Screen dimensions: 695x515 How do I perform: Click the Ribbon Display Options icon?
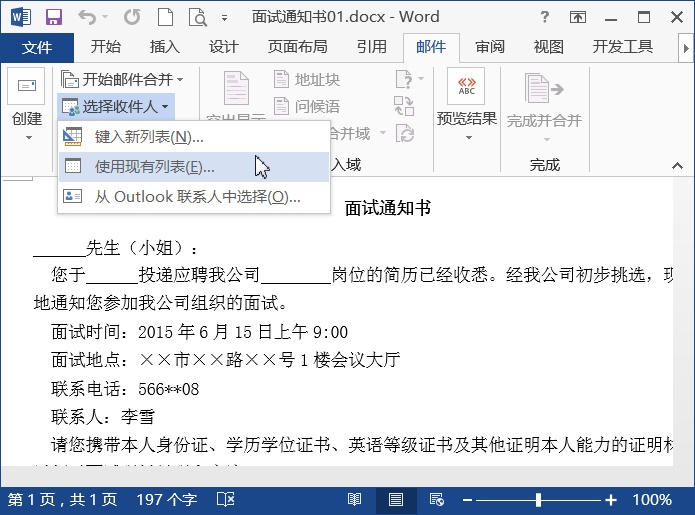tap(578, 17)
